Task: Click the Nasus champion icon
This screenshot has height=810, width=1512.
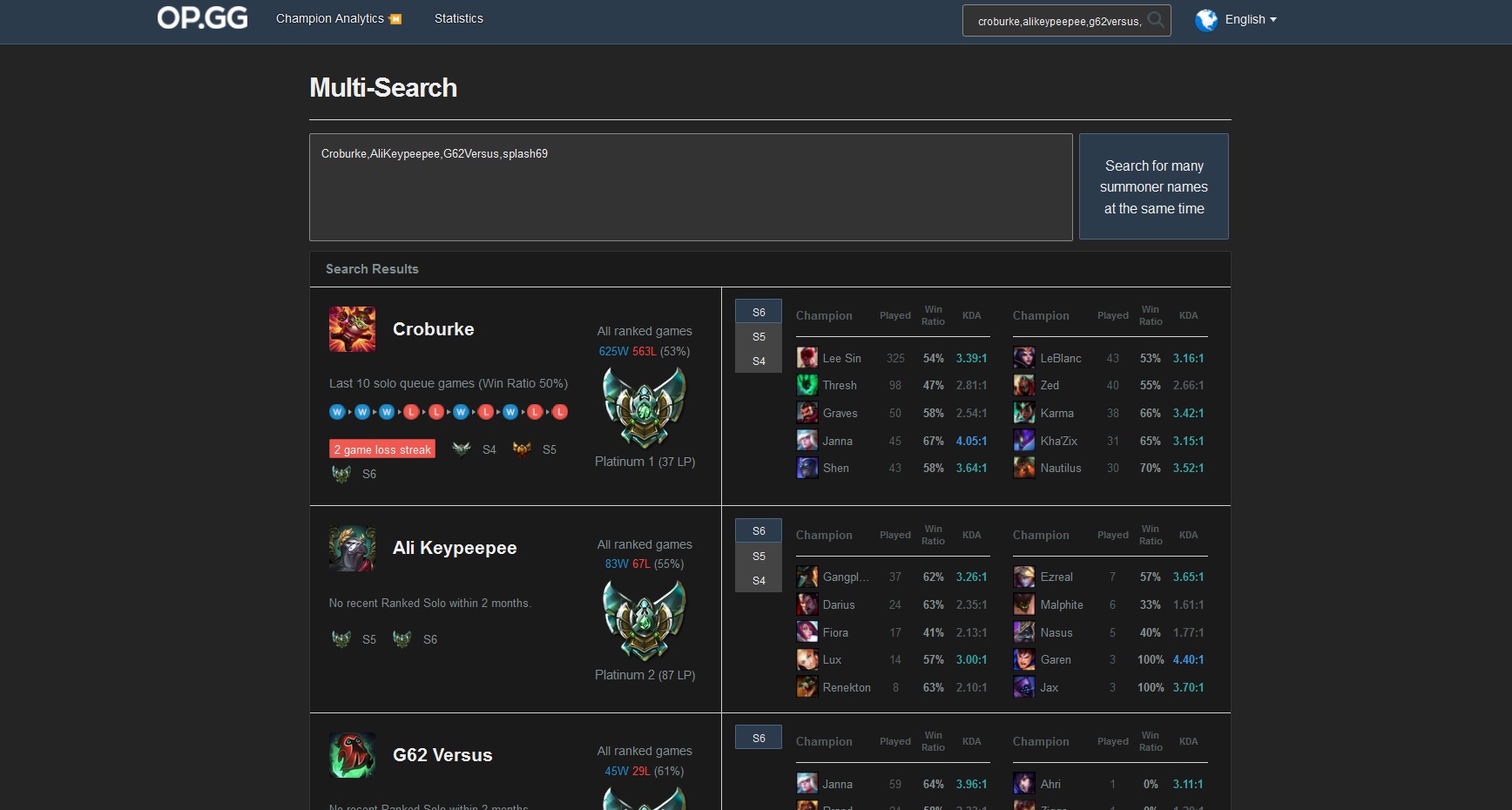Action: 1024,632
